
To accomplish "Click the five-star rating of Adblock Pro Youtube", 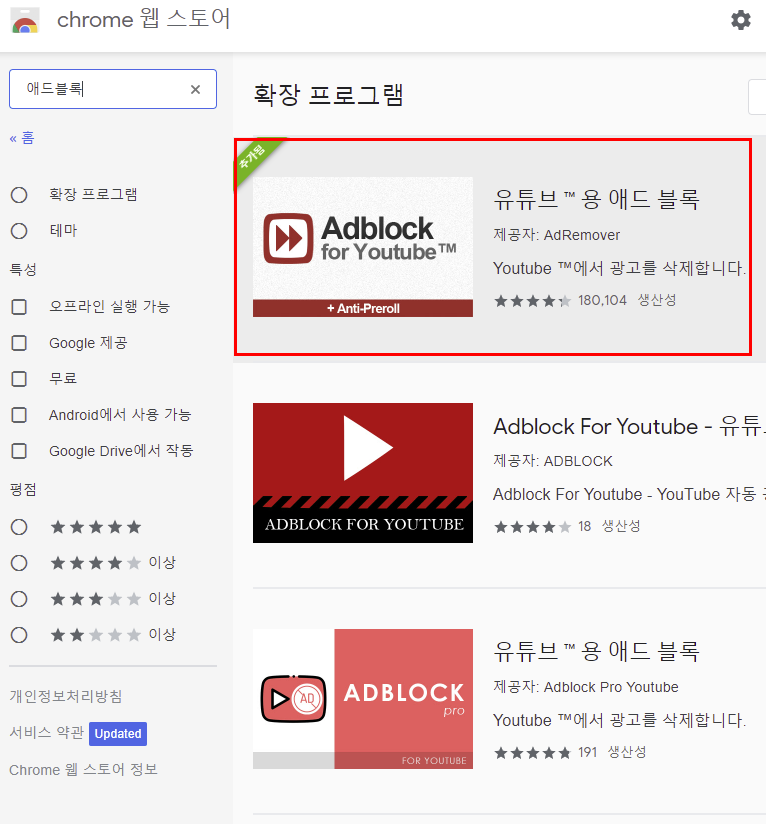I will 533,753.
